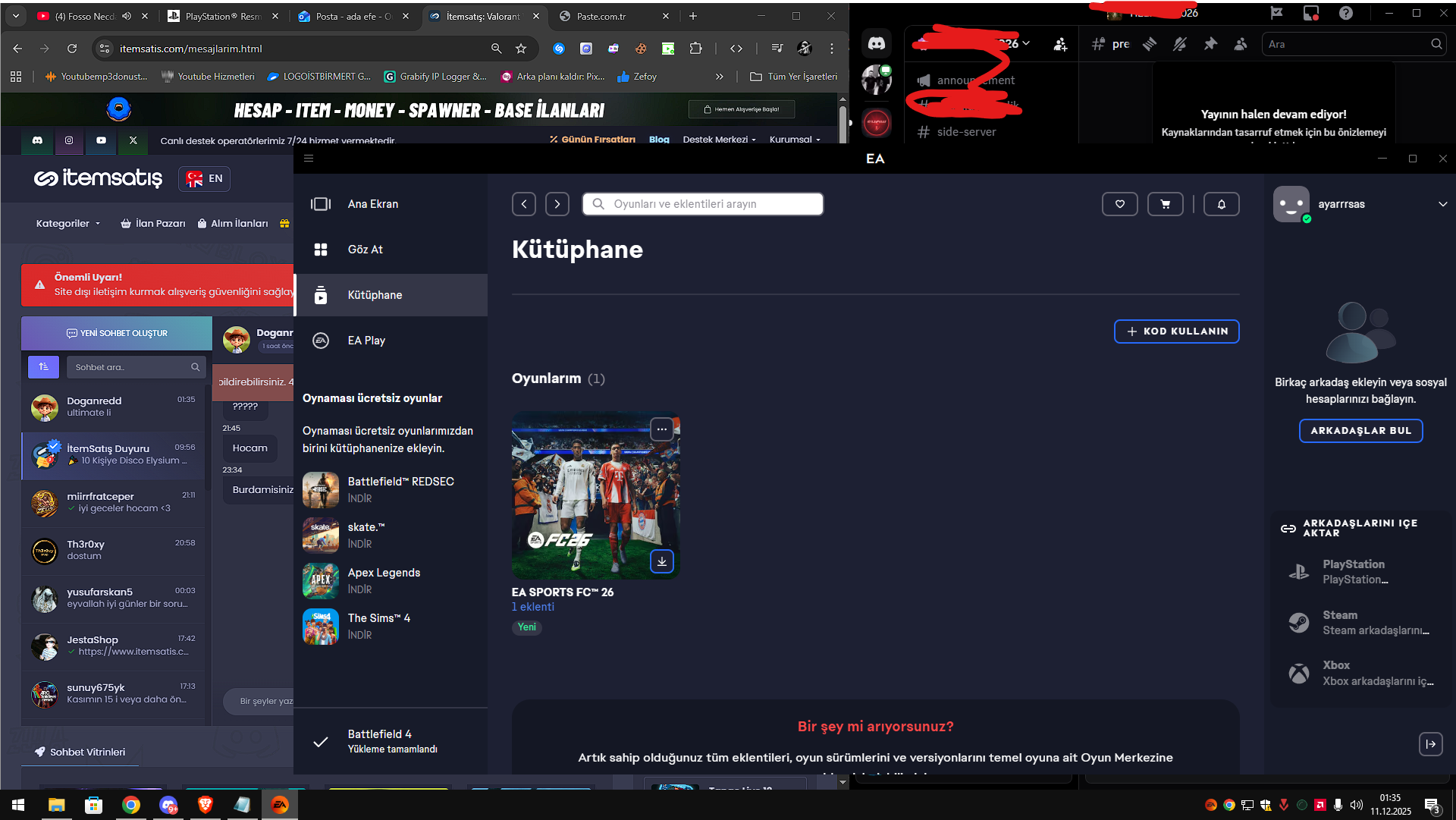The image size is (1456, 820).
Task: Open Chrome three-dot menu
Action: click(x=832, y=49)
